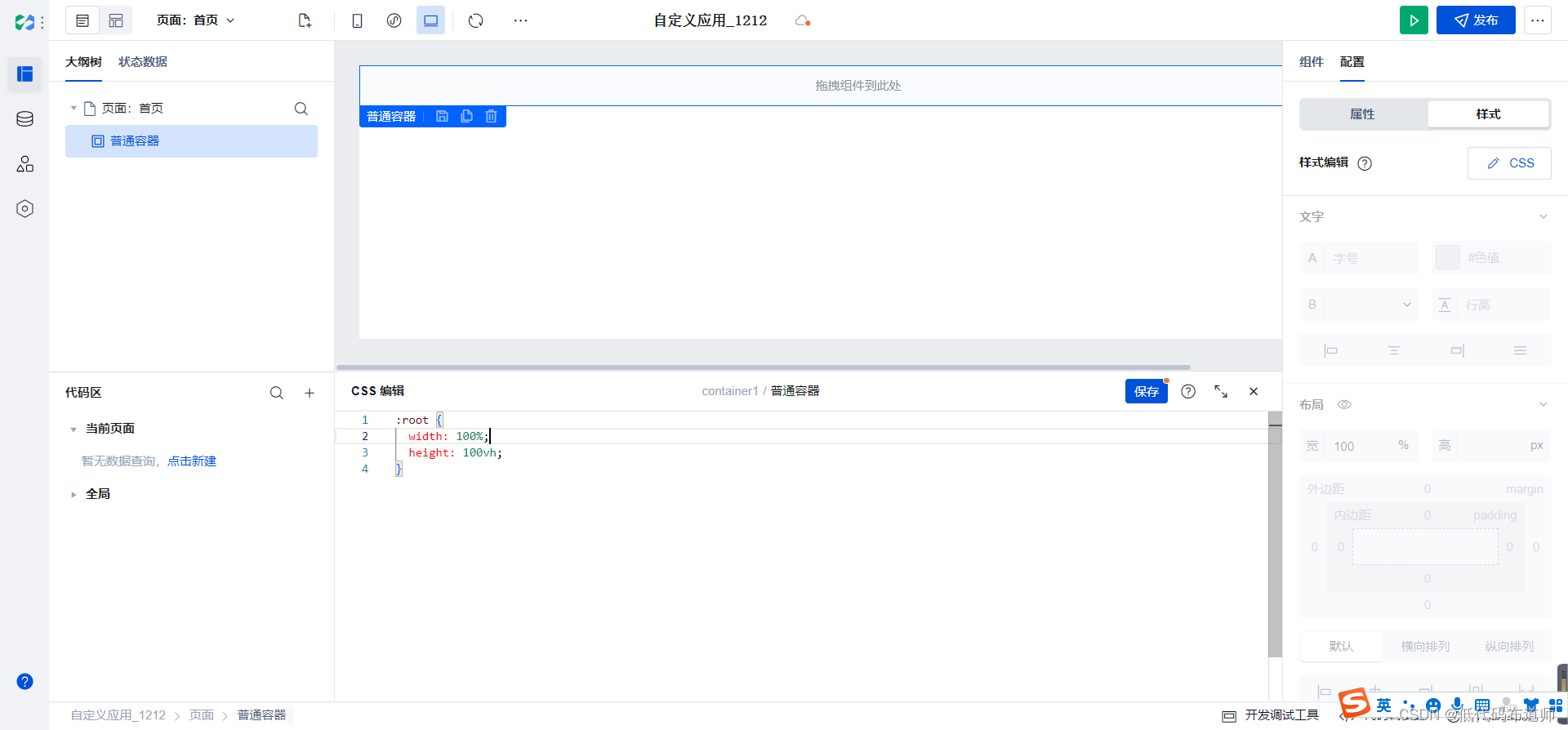Open the settings hexagon sidebar icon
This screenshot has height=730, width=1568.
[24, 209]
